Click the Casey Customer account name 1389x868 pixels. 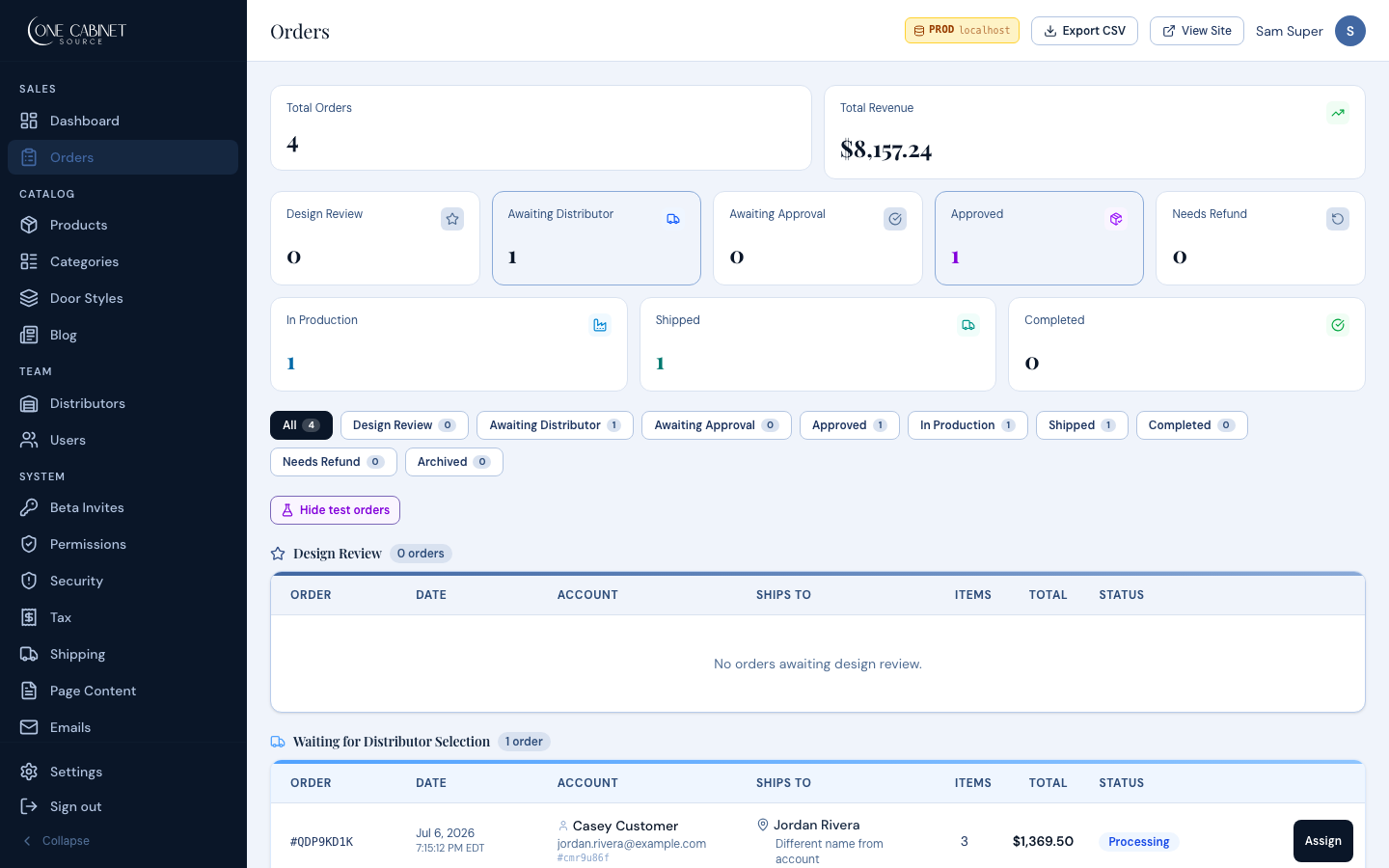625,826
